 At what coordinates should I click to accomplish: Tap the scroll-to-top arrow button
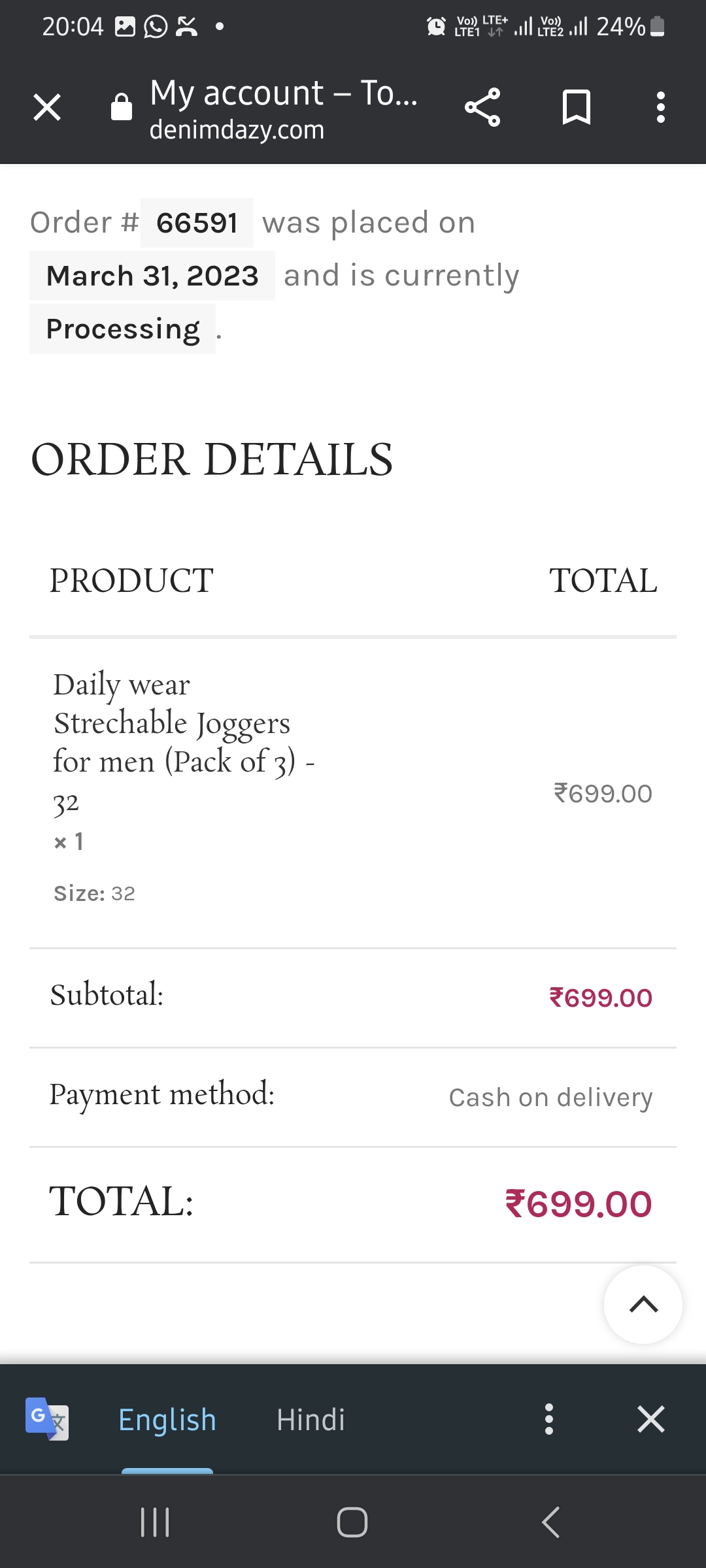coord(643,1305)
